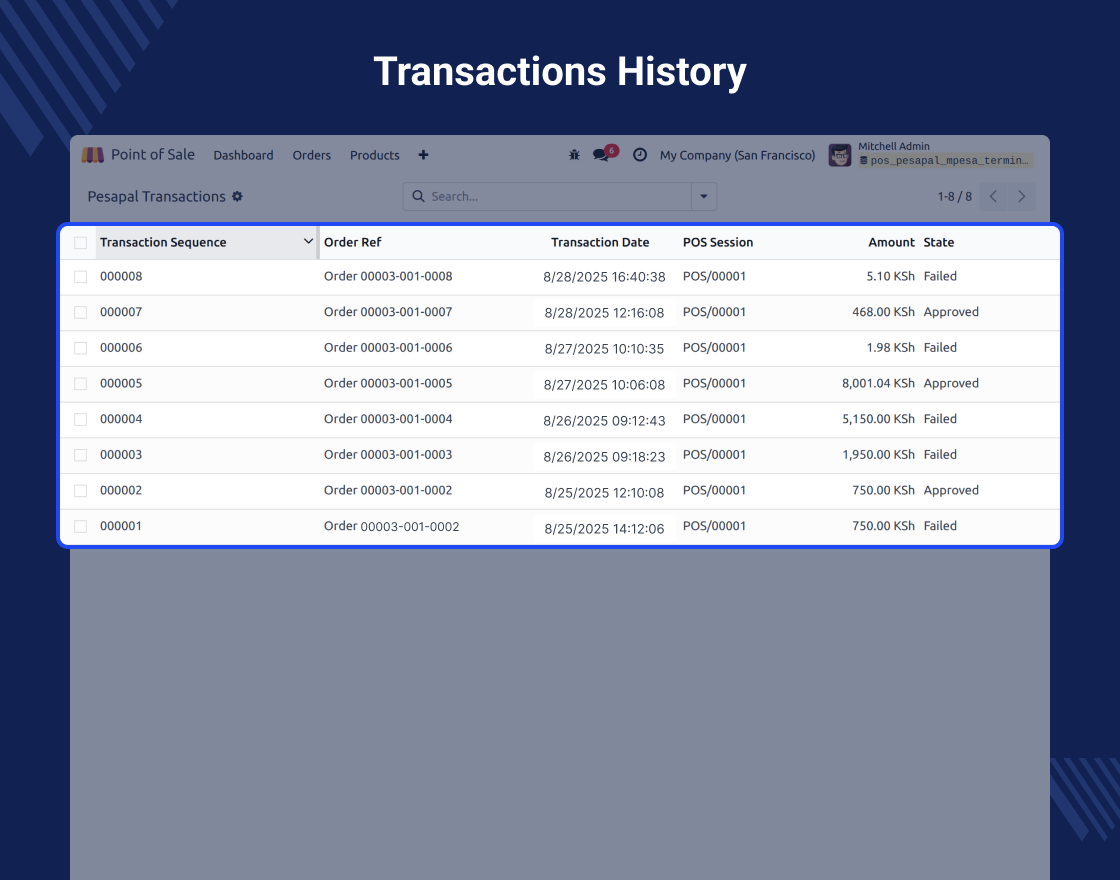Open Order 00003-001-0005 record
Image resolution: width=1120 pixels, height=880 pixels.
(x=388, y=384)
